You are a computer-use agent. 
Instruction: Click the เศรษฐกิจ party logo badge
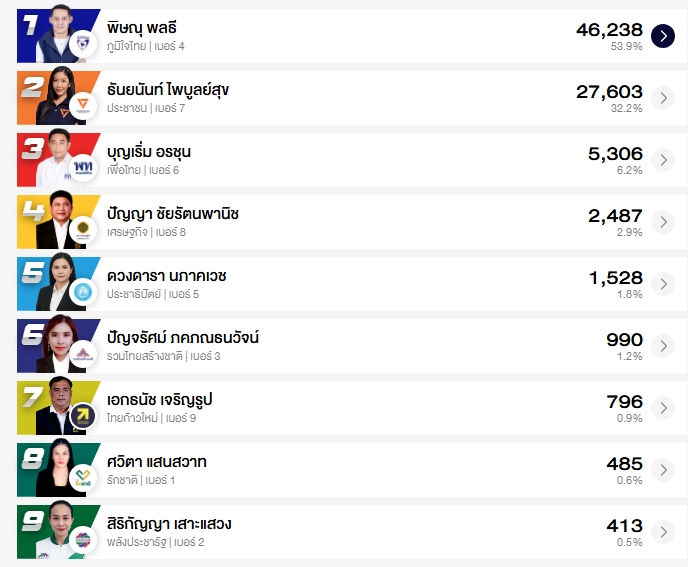(x=83, y=231)
